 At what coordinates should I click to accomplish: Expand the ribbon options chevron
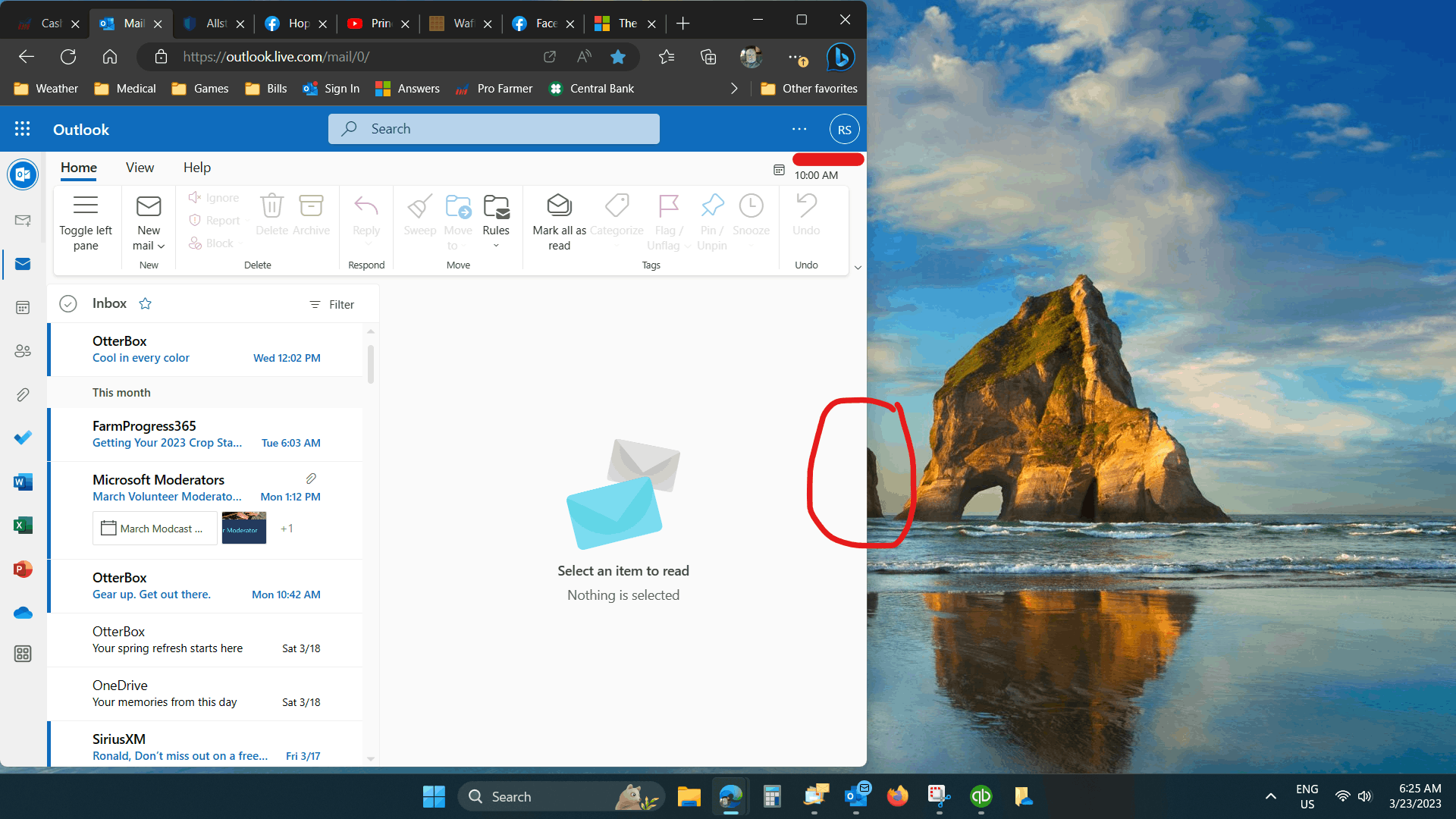858,268
